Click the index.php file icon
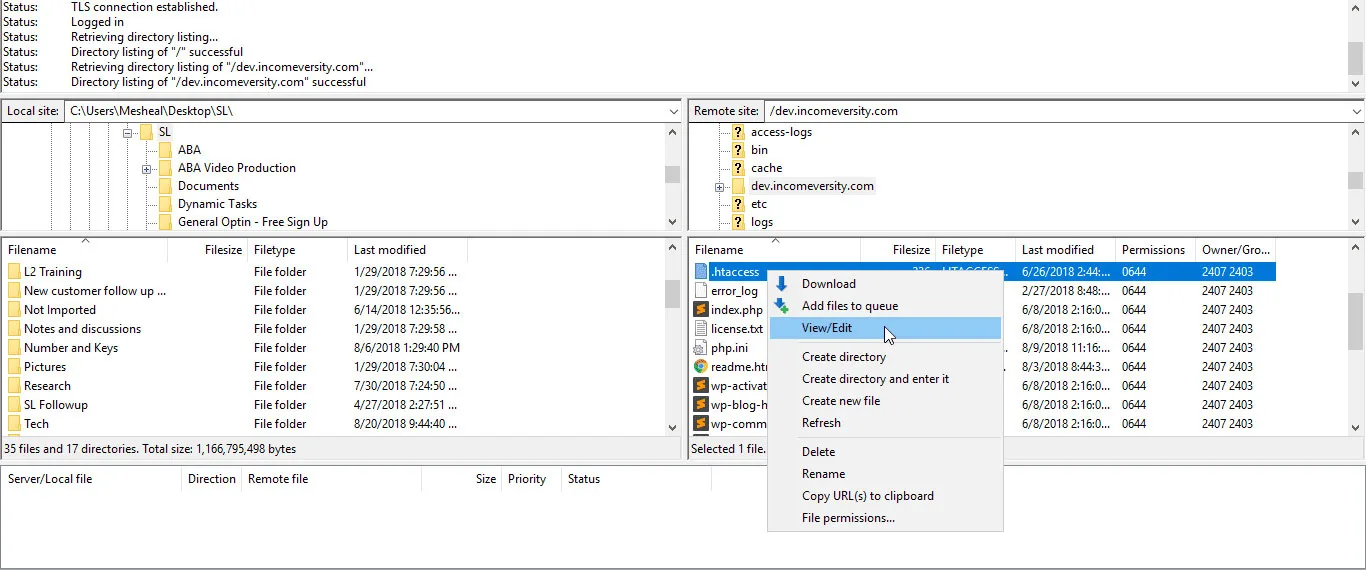This screenshot has width=1366, height=570. pyautogui.click(x=701, y=310)
